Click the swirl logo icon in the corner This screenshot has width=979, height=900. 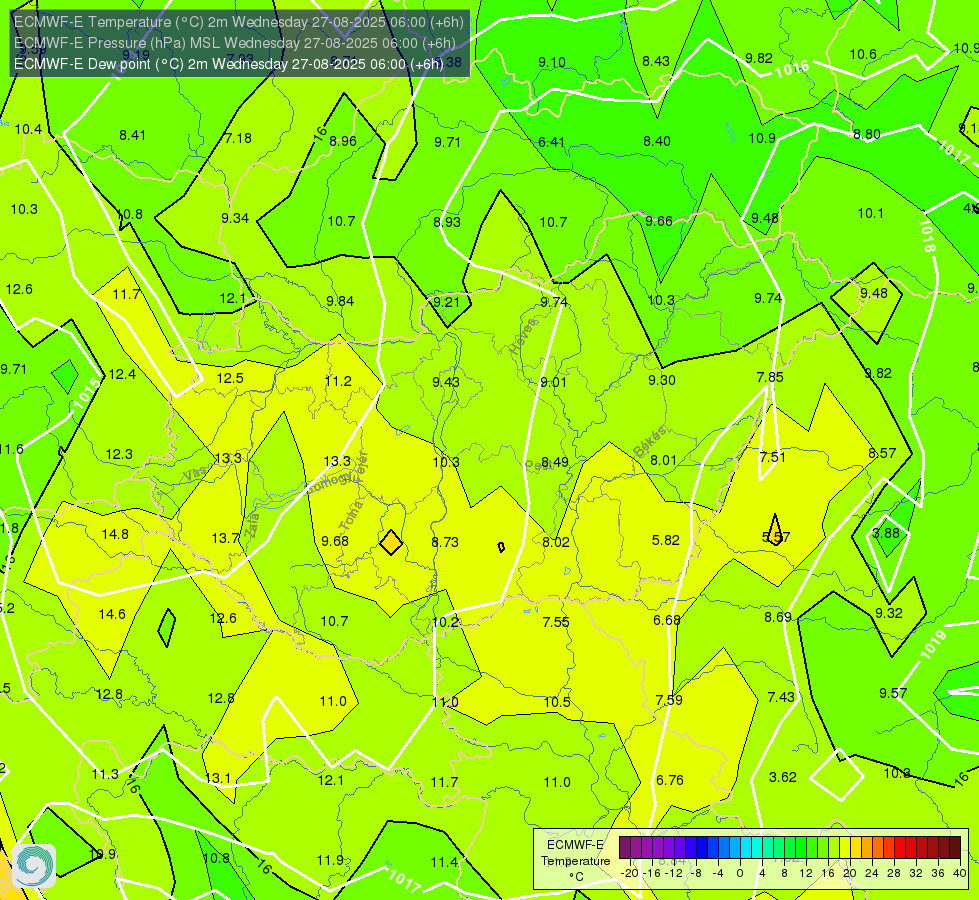point(34,865)
